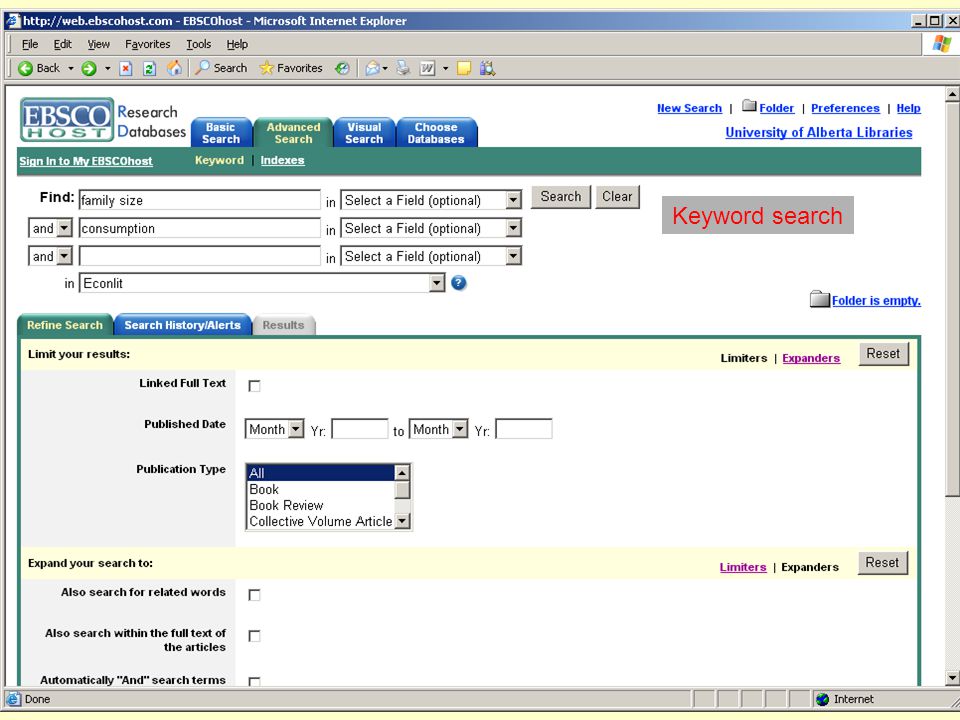Click the page icon beside Done status

pos(13,699)
